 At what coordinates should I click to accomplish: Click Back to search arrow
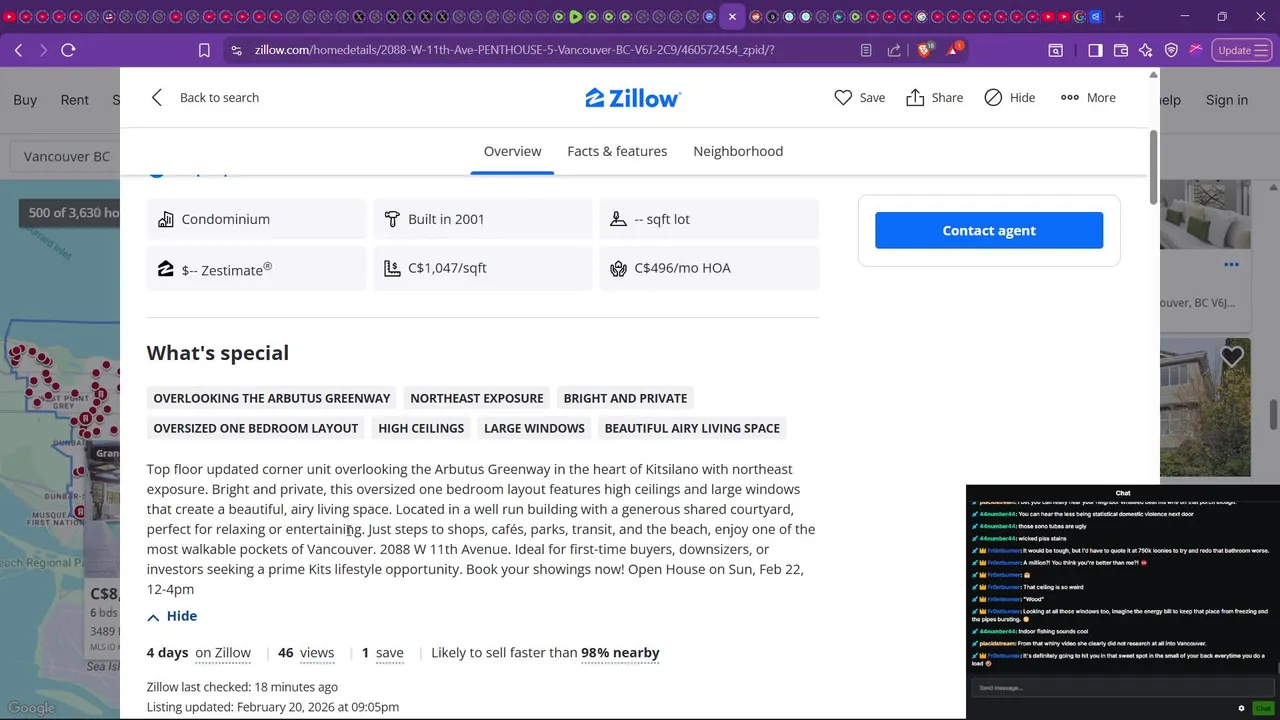[156, 97]
